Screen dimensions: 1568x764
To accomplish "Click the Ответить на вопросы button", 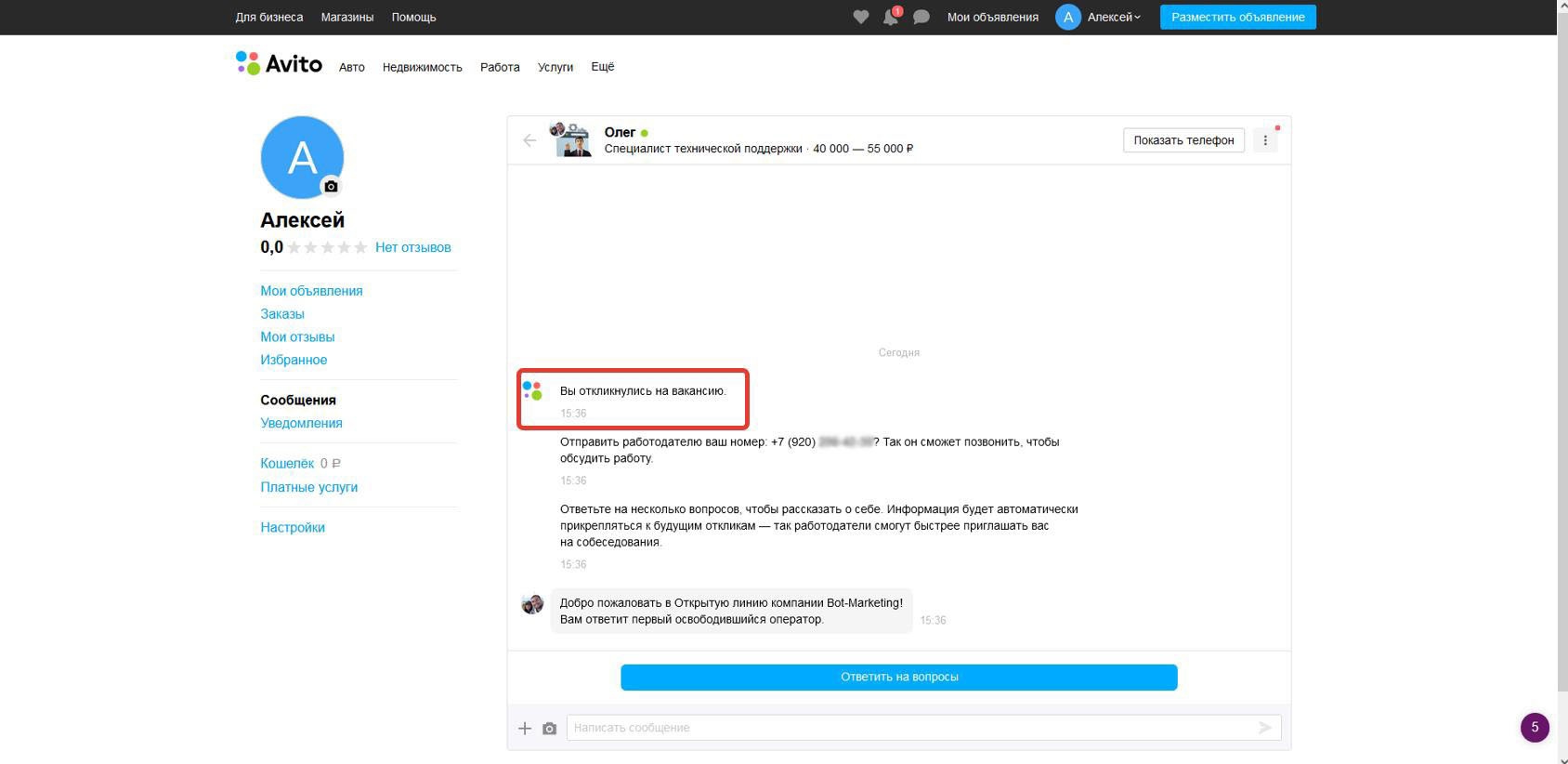I will tap(898, 677).
